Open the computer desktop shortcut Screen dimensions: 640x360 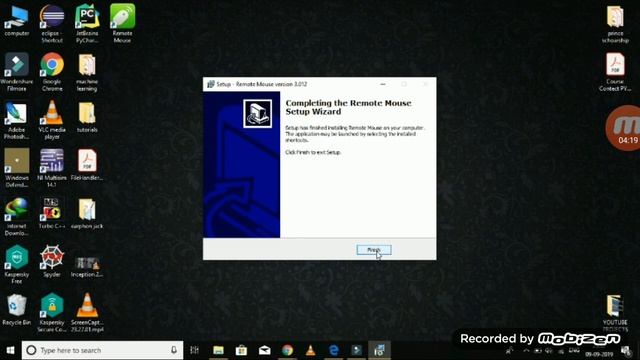pyautogui.click(x=17, y=20)
